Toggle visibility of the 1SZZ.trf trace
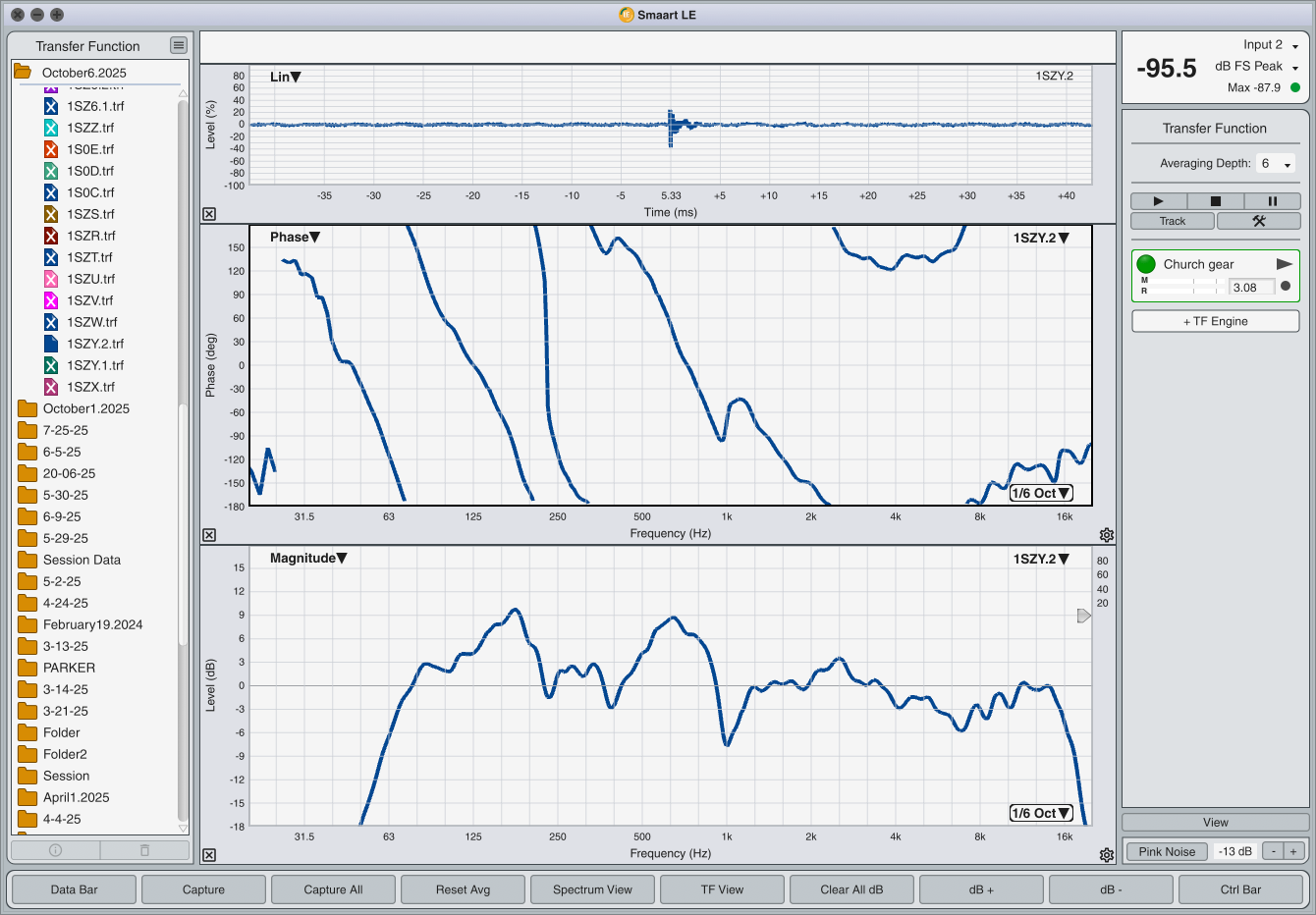Viewport: 1316px width, 915px height. 51,128
